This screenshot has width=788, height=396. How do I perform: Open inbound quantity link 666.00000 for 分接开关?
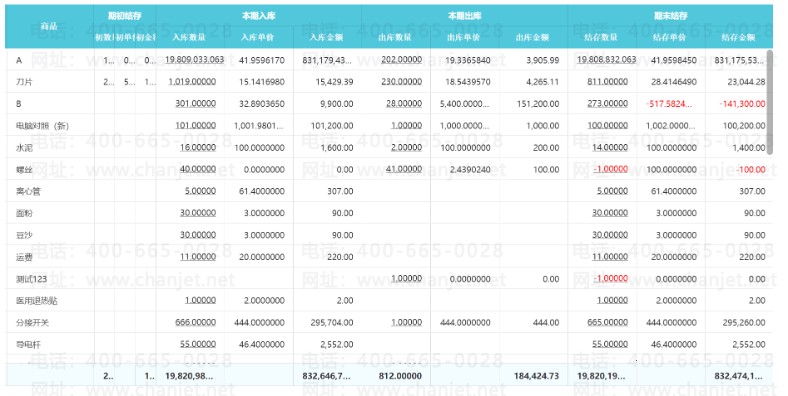195,323
